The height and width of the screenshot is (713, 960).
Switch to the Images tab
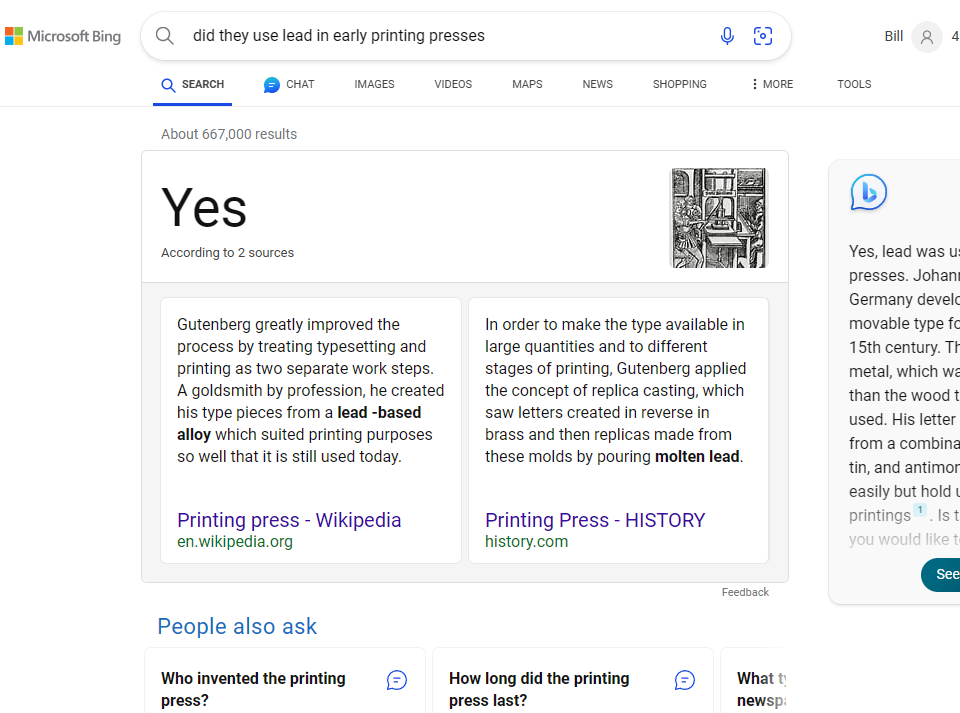(x=374, y=85)
